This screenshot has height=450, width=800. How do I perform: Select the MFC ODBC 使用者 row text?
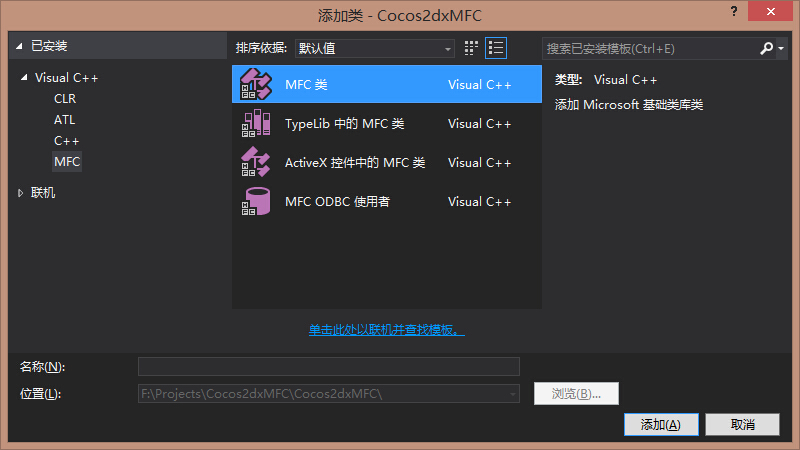point(337,202)
